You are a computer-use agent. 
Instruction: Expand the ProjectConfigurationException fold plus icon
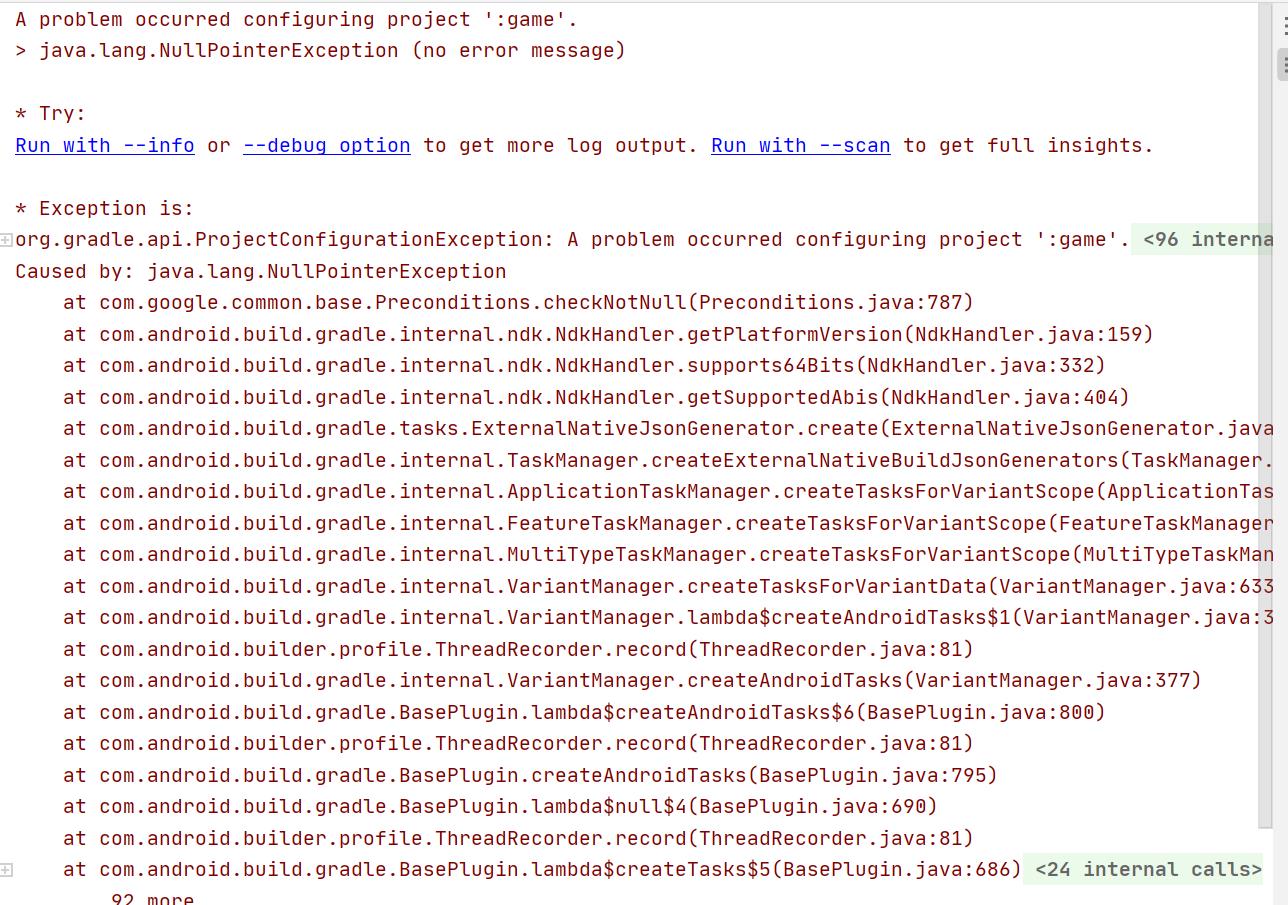6,240
